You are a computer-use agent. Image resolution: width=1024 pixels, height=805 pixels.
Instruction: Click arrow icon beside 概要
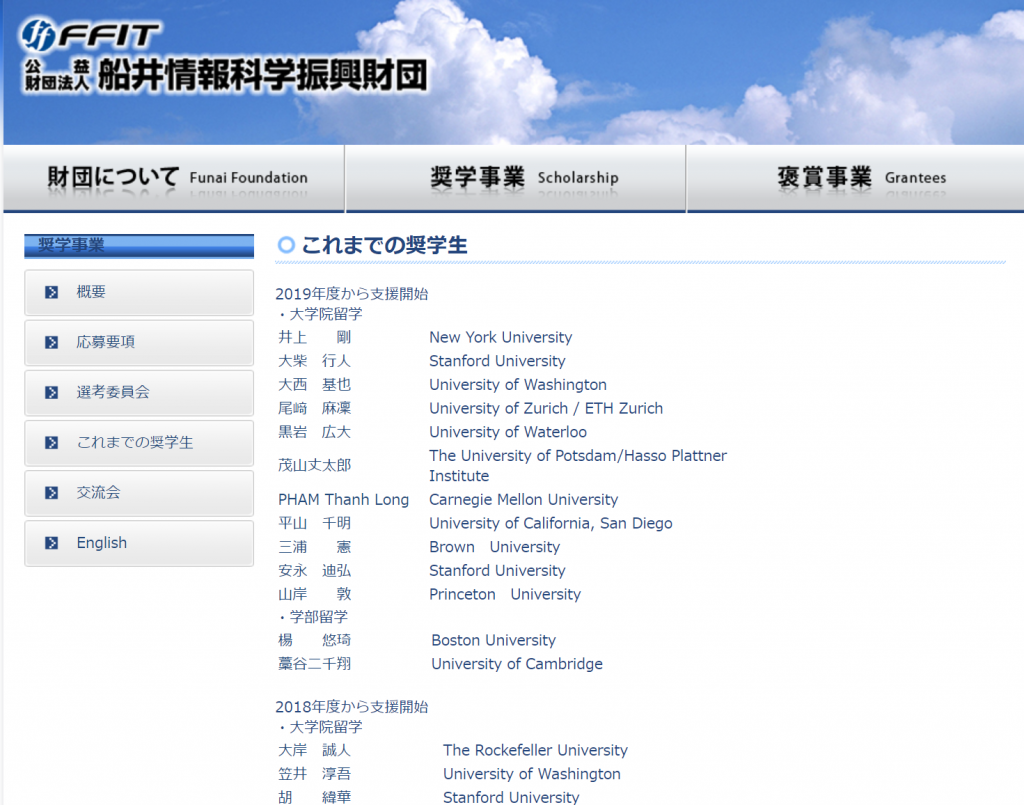point(52,293)
